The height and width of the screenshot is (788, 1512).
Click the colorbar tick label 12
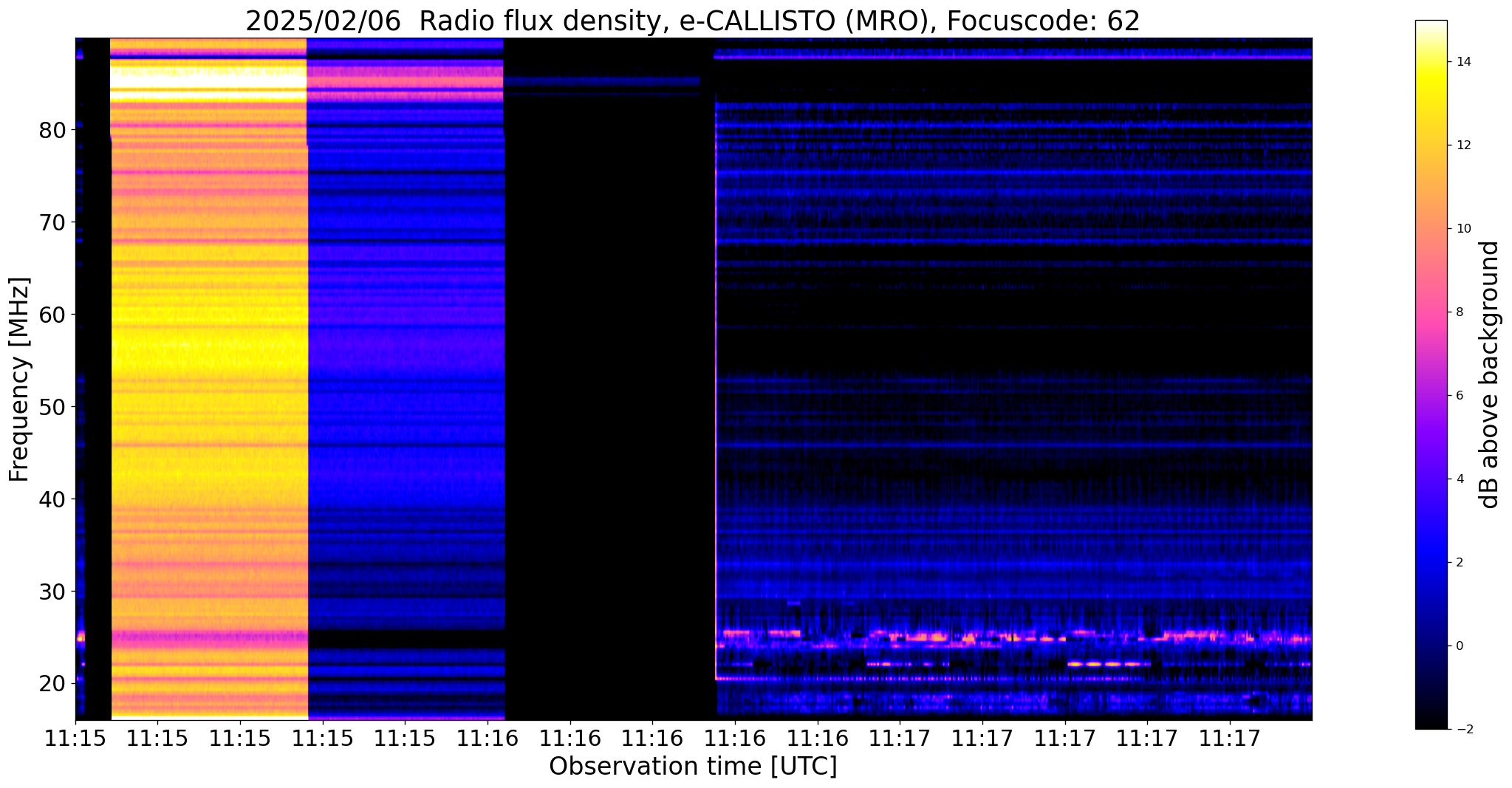tap(1463, 145)
